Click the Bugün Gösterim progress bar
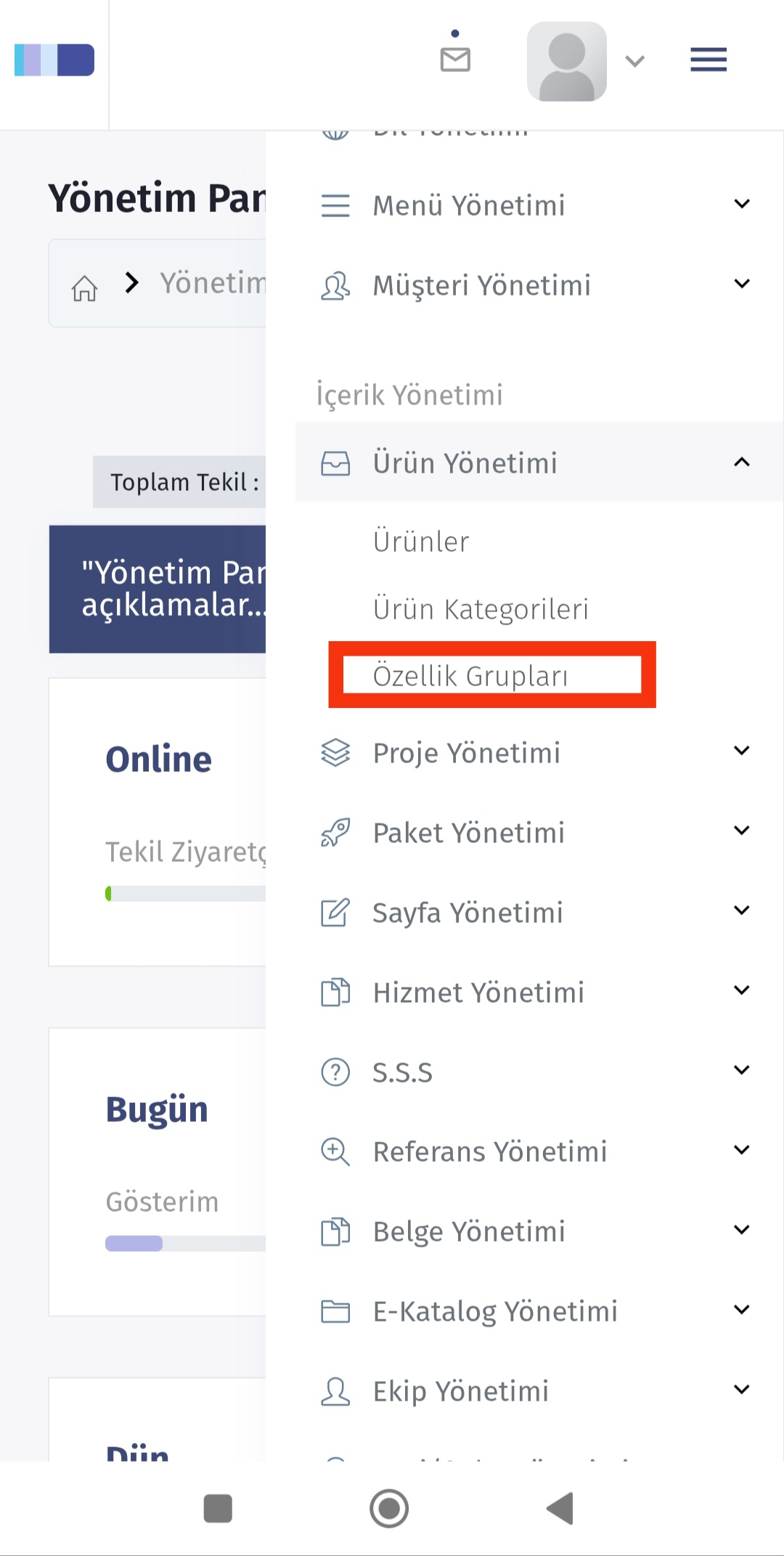This screenshot has height=1556, width=784. click(x=185, y=1244)
